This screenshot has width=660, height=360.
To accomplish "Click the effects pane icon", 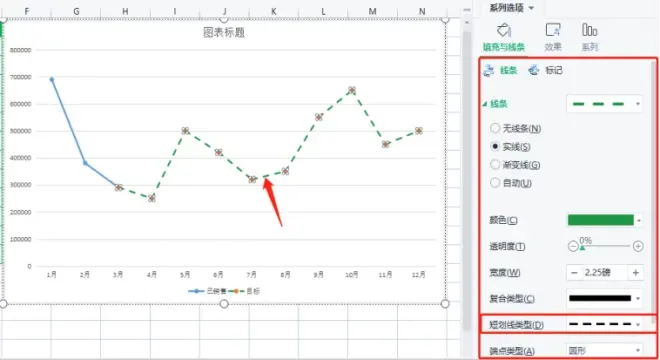I will 553,30.
